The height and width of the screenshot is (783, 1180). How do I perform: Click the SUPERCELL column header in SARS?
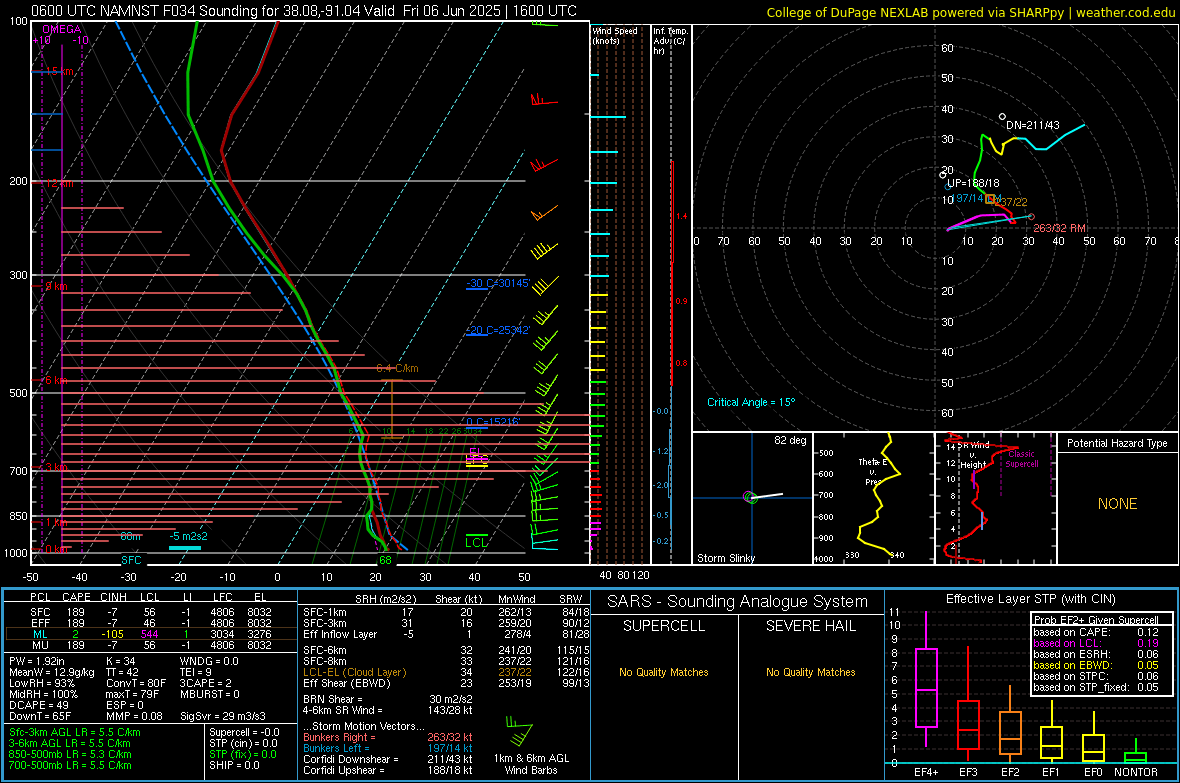click(x=664, y=626)
